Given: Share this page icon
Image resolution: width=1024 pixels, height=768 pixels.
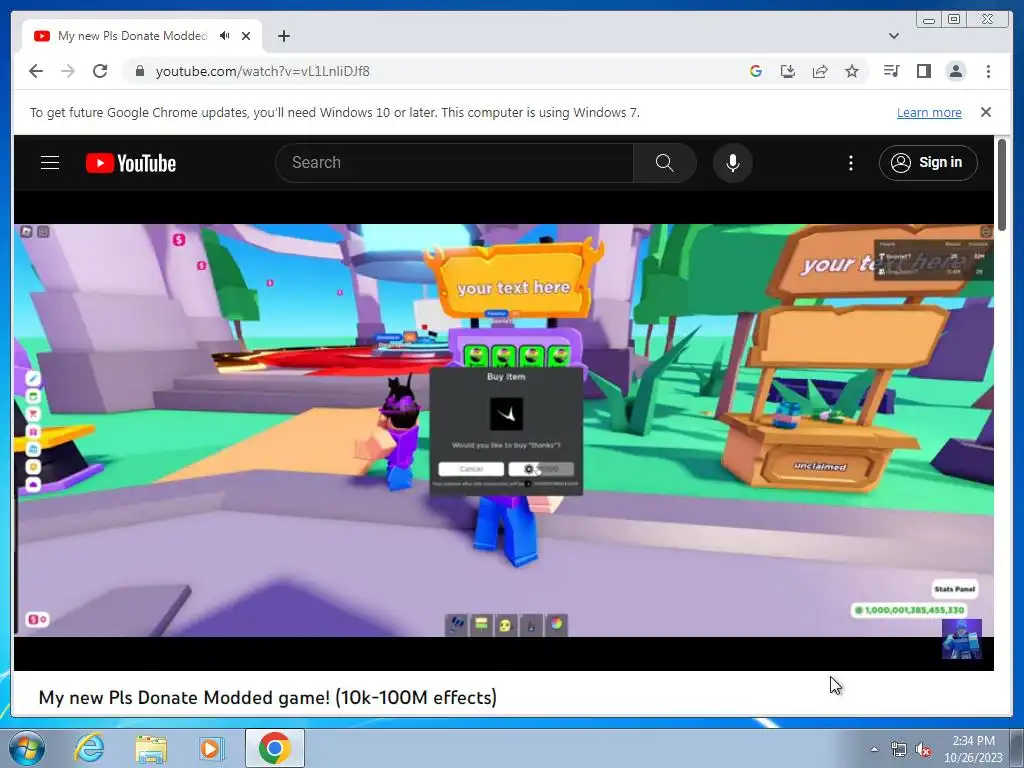Looking at the screenshot, I should pyautogui.click(x=820, y=71).
